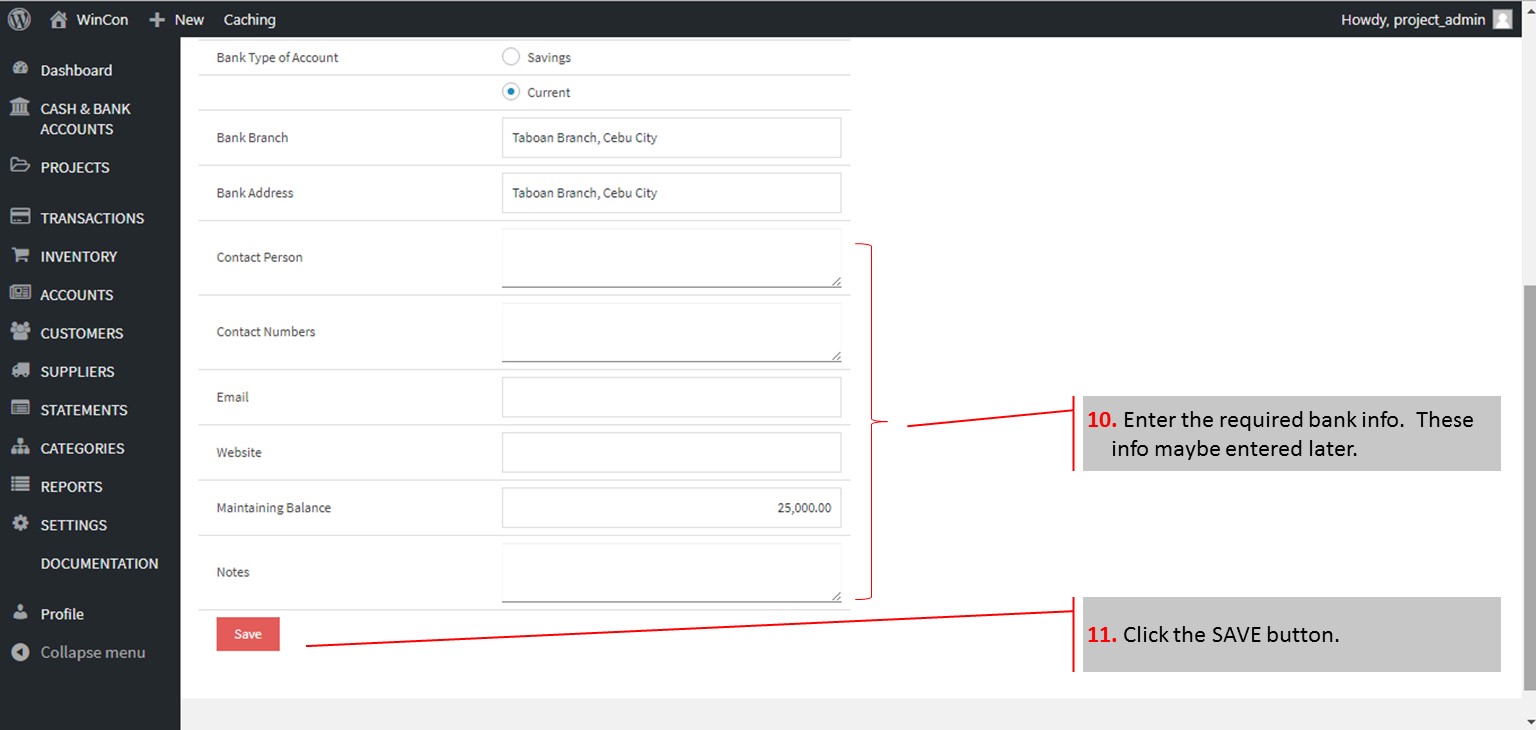The width and height of the screenshot is (1536, 730).
Task: Open the Caching link in admin bar
Action: pos(249,19)
